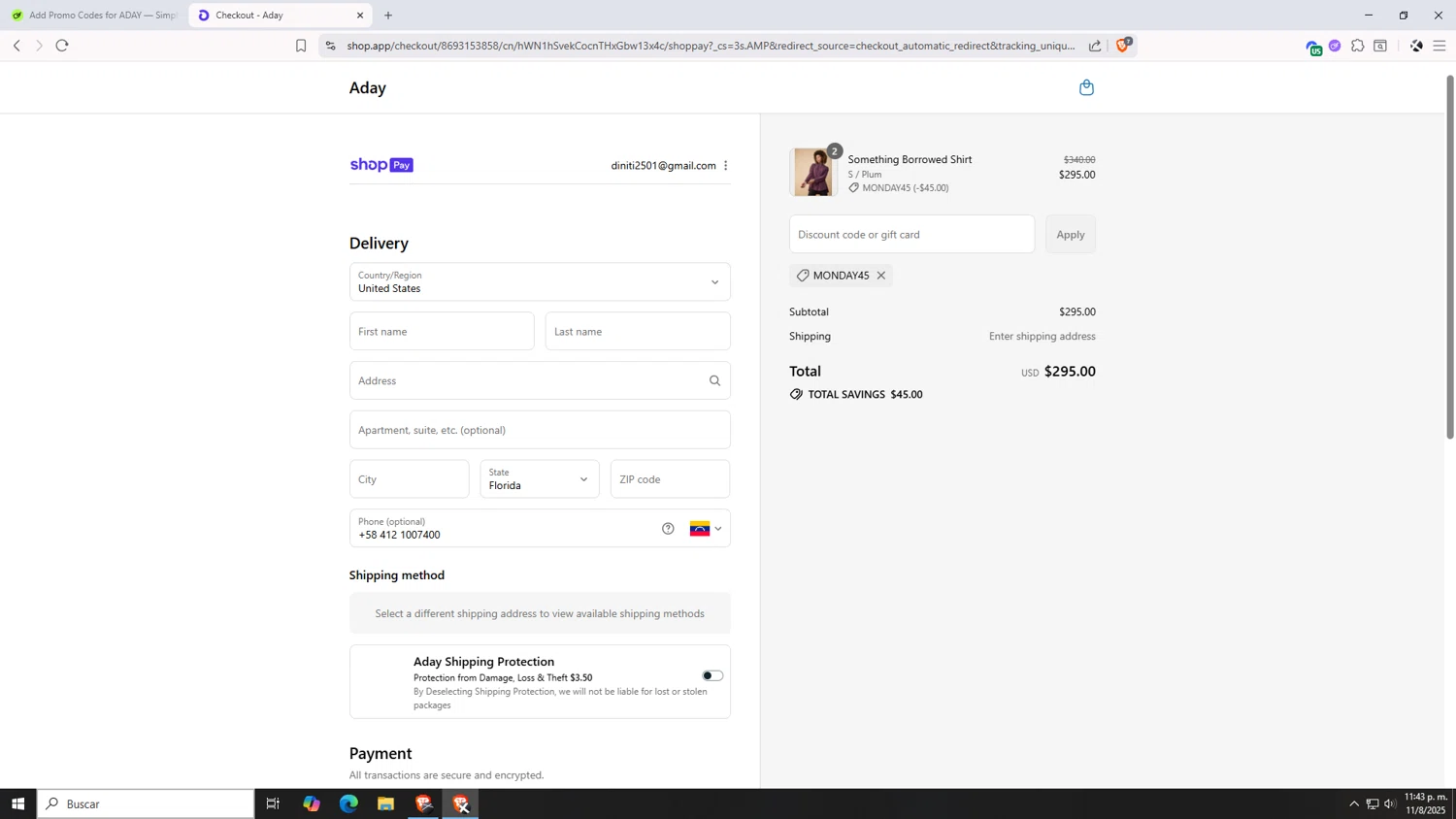Viewport: 1456px width, 819px height.
Task: Open the browser hamburger menu
Action: tap(1439, 46)
